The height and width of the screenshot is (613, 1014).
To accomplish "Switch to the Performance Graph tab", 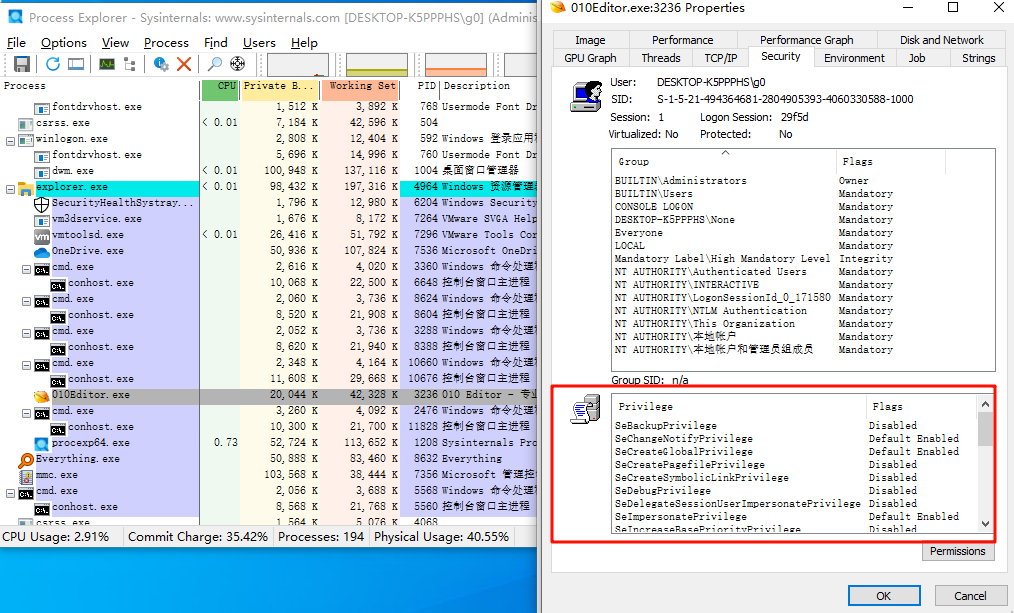I will pos(806,40).
